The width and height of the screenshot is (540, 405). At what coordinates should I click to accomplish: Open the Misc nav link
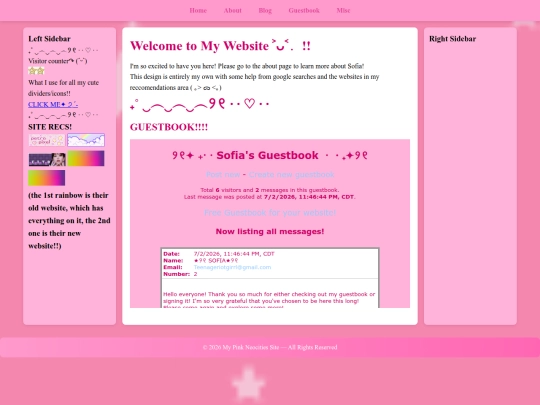[343, 10]
